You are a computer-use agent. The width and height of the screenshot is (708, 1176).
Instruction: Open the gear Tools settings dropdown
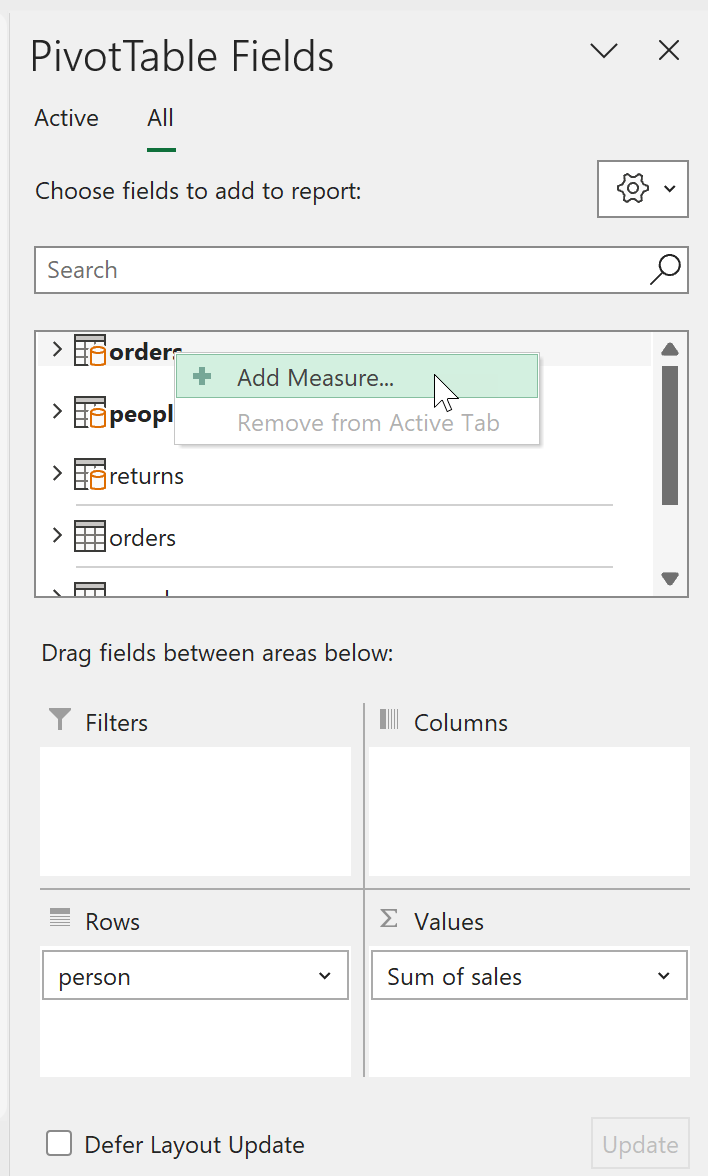(x=642, y=188)
